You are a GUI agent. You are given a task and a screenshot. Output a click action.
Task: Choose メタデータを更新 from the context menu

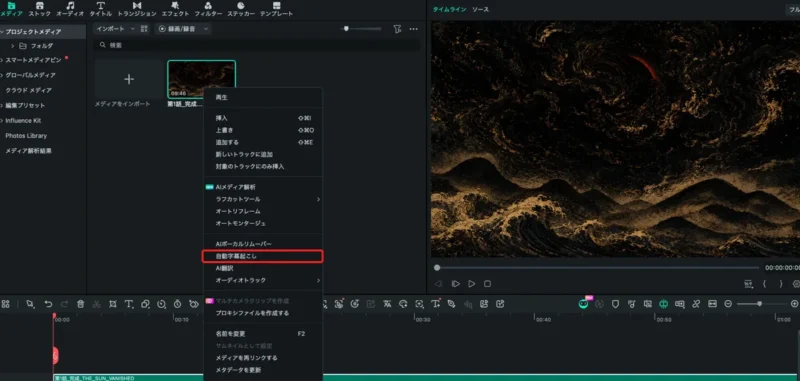click(263, 370)
